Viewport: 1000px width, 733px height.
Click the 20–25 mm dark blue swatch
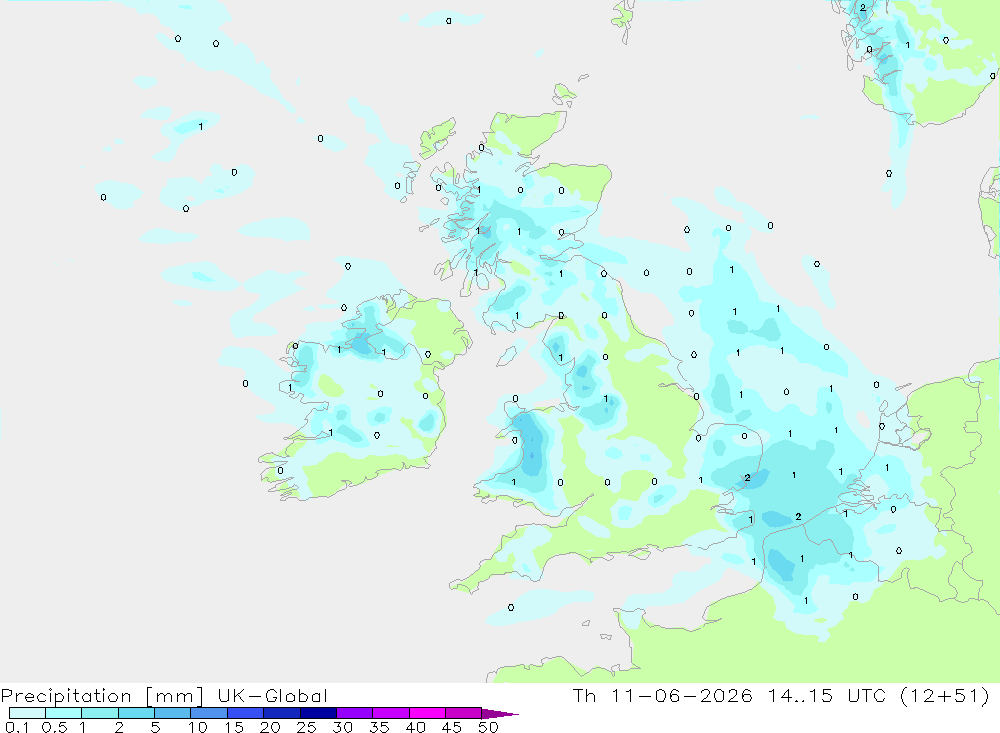282,713
